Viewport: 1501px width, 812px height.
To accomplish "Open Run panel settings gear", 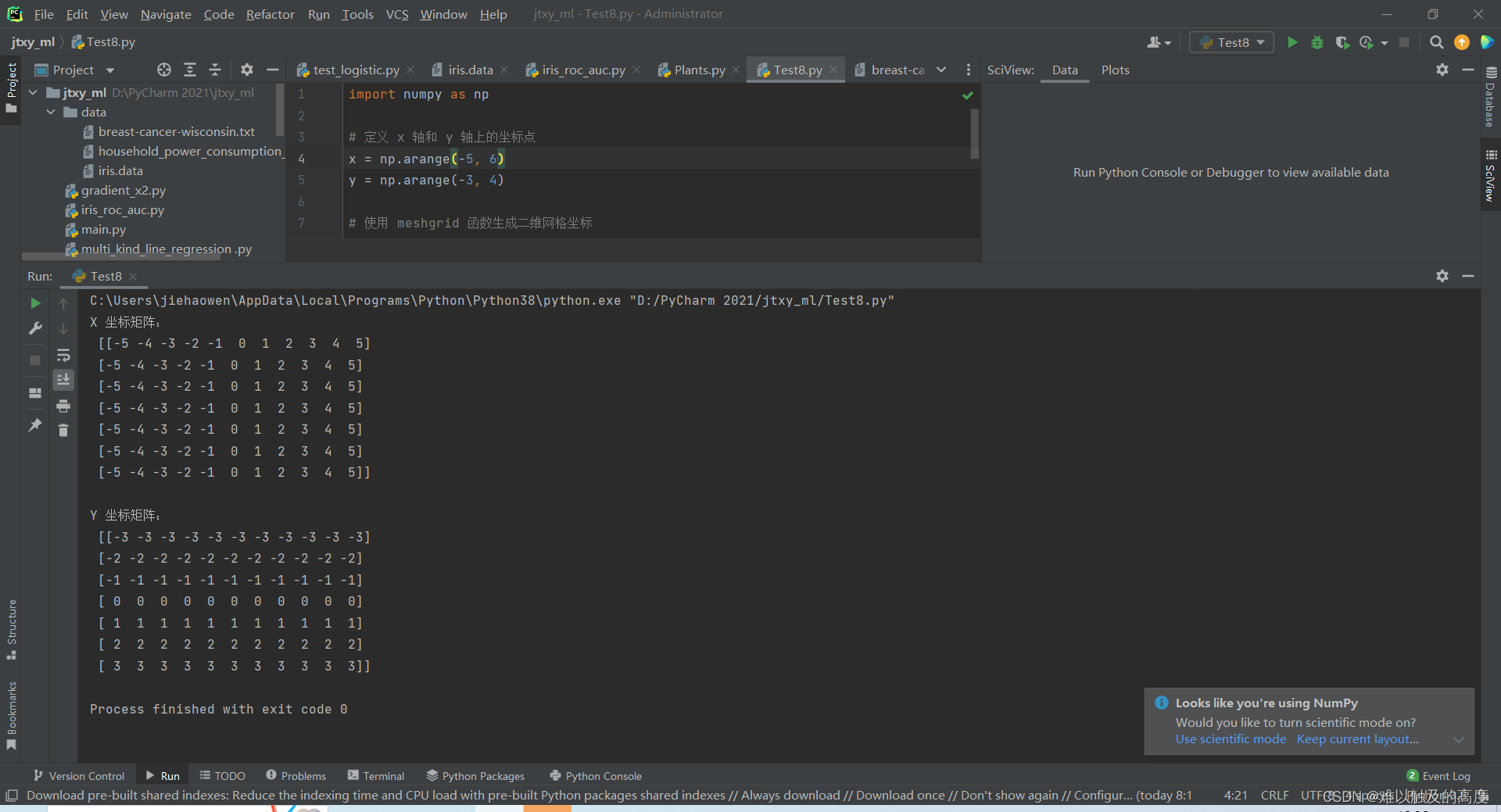I will pyautogui.click(x=1442, y=276).
